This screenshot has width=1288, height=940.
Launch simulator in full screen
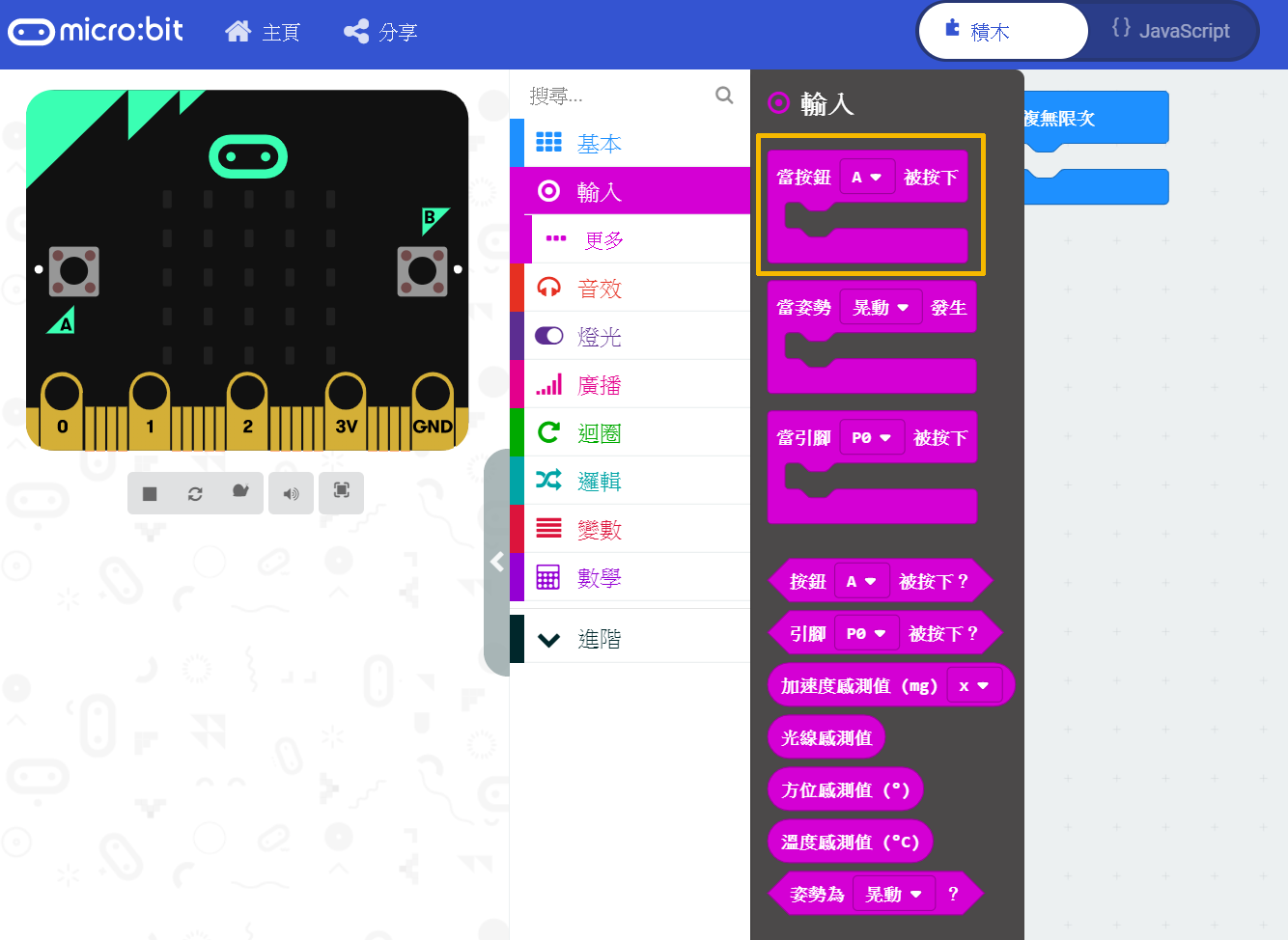pos(342,492)
